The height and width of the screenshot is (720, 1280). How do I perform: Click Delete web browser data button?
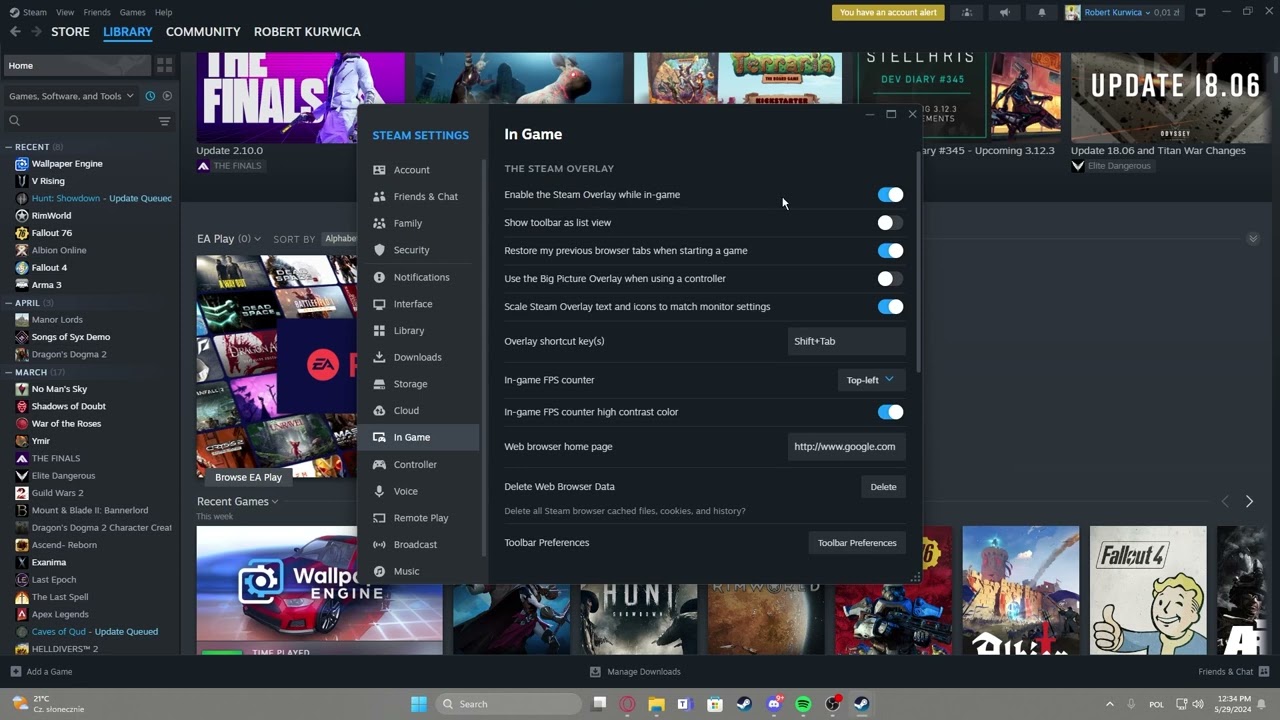pos(883,487)
